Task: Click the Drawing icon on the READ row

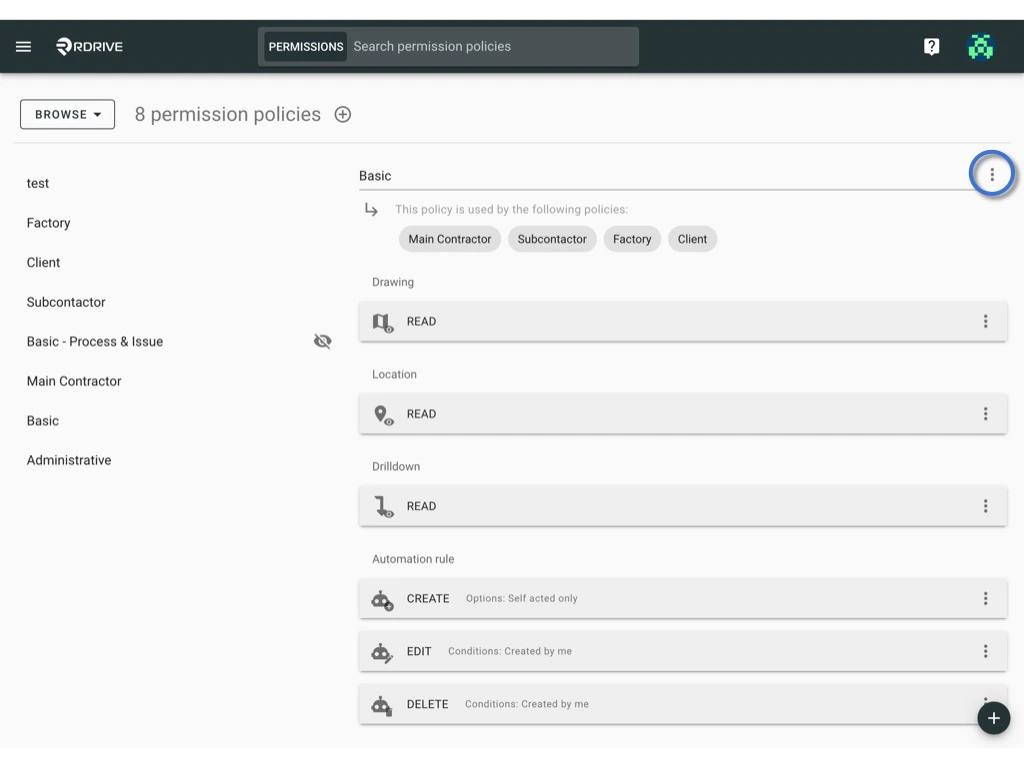Action: coord(383,321)
